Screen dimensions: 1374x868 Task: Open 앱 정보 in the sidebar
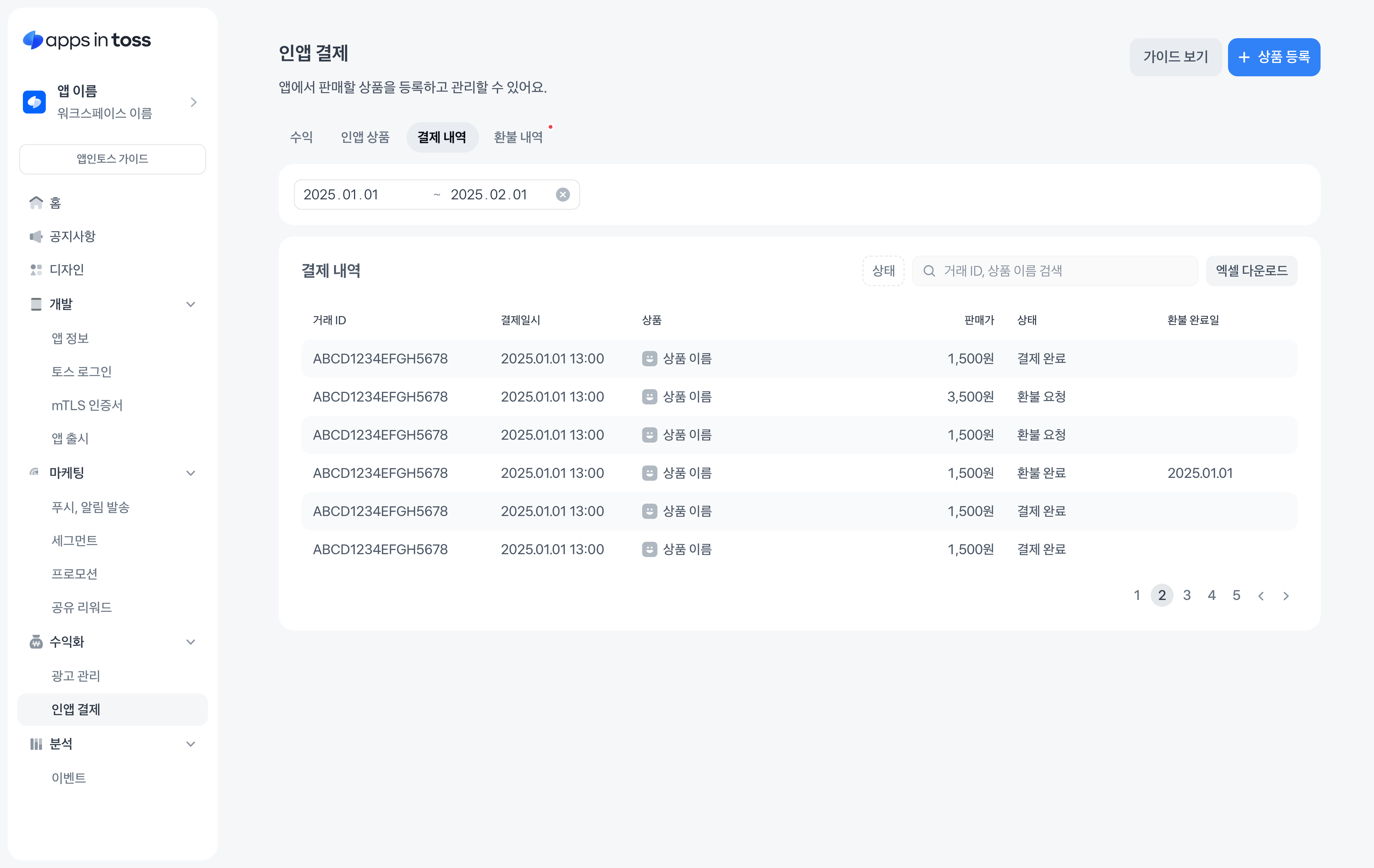point(70,338)
